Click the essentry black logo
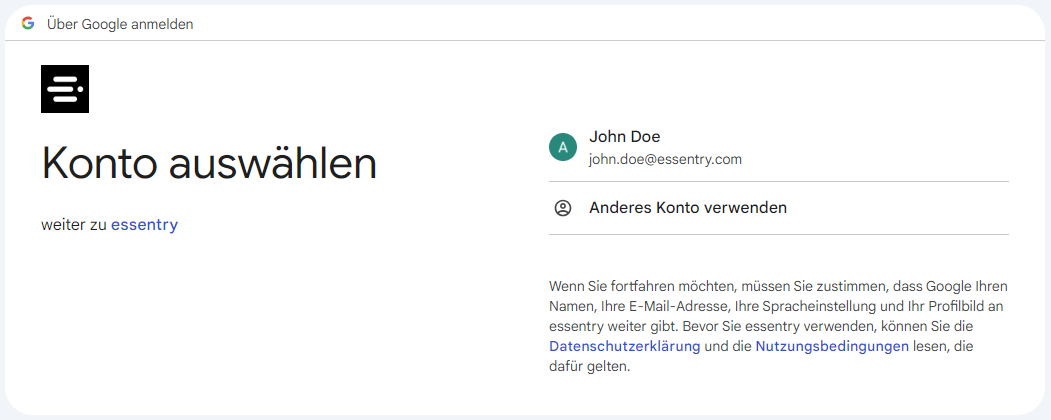This screenshot has width=1051, height=420. [65, 88]
